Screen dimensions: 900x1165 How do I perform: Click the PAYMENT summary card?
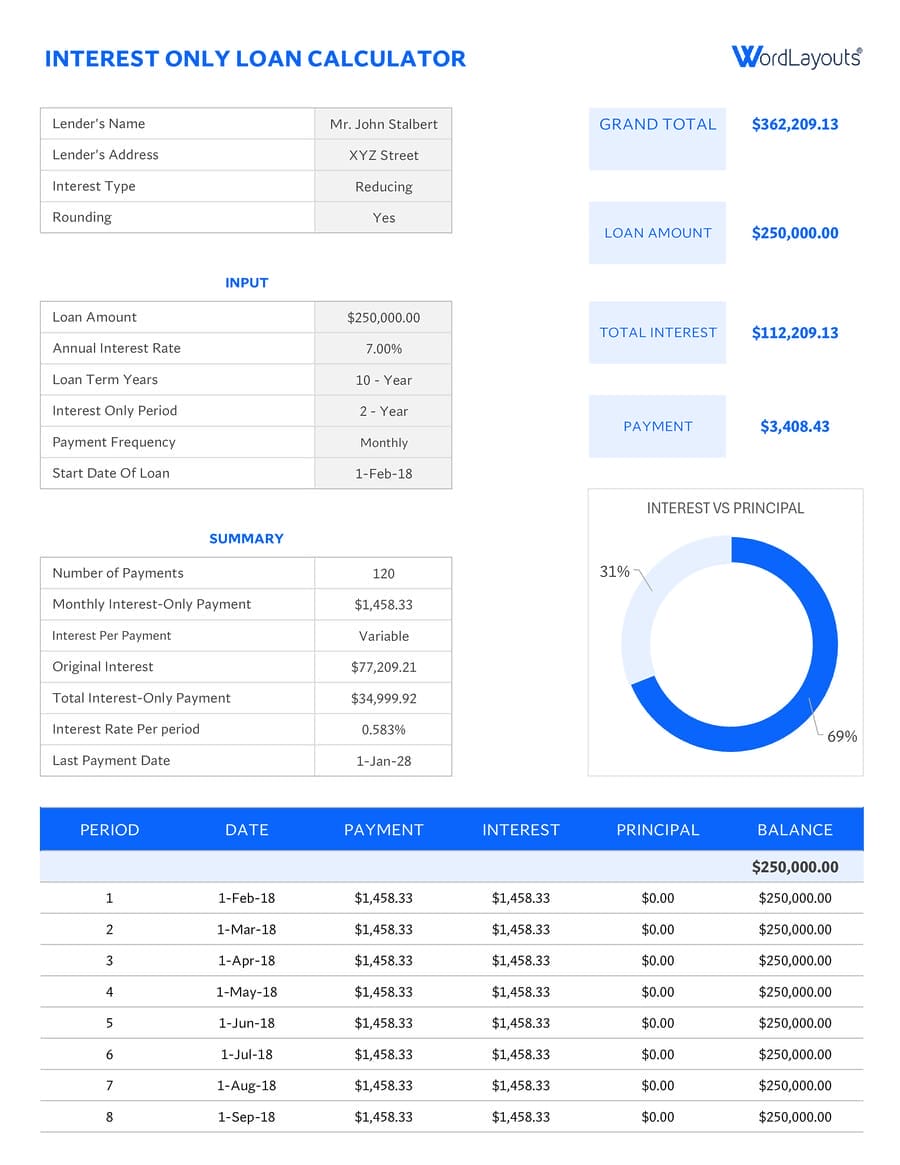657,426
